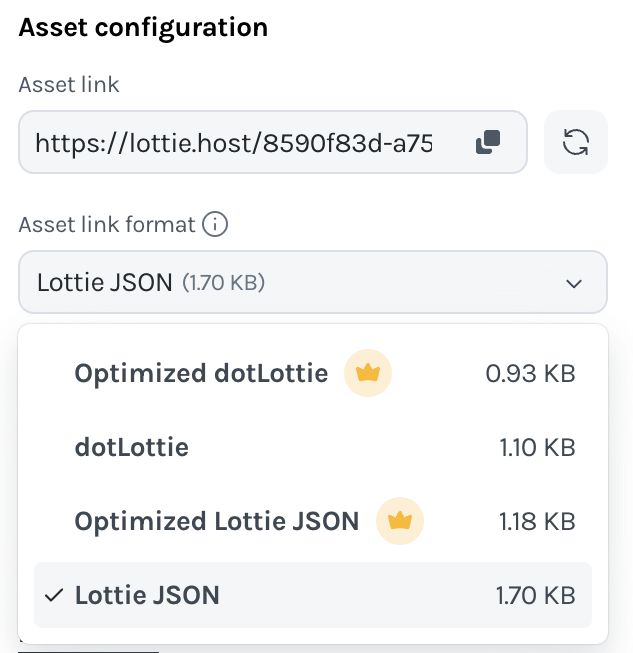Viewport: 633px width, 653px height.
Task: Click the Asset link label
Action: pyautogui.click(x=69, y=85)
